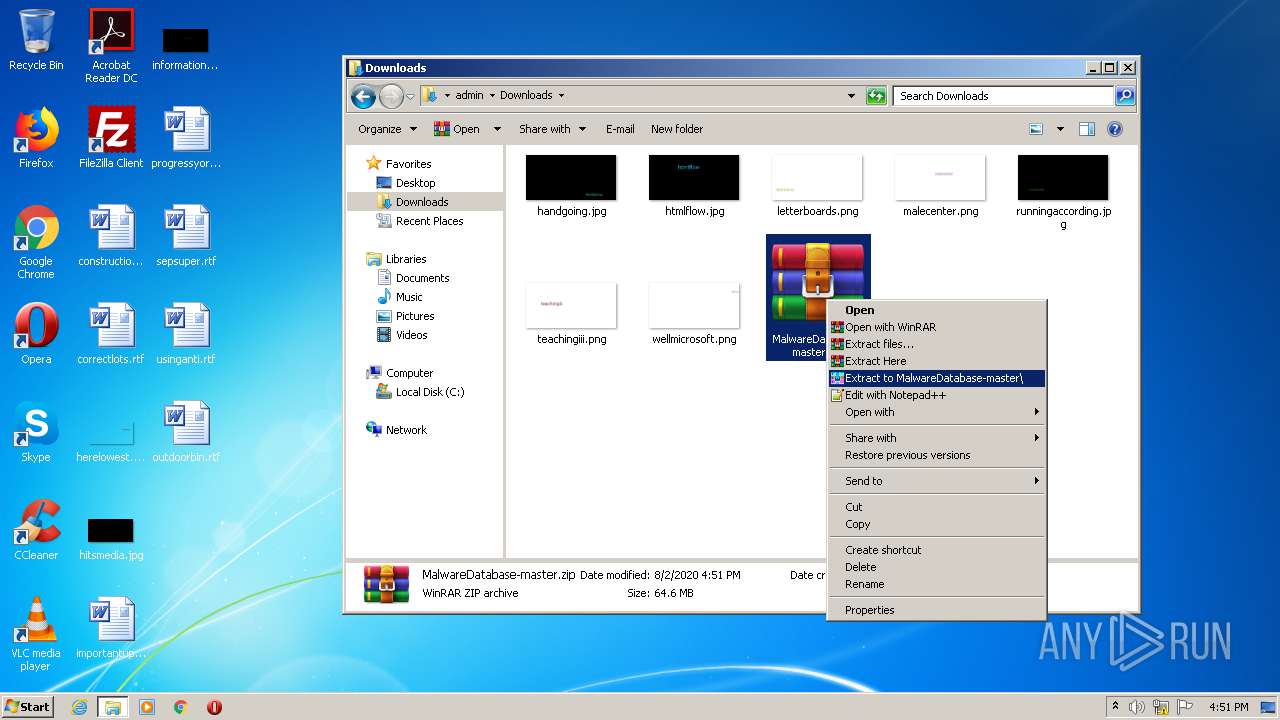Select outdoorbin.rtf desktop file
Image resolution: width=1280 pixels, height=720 pixels.
click(x=186, y=432)
